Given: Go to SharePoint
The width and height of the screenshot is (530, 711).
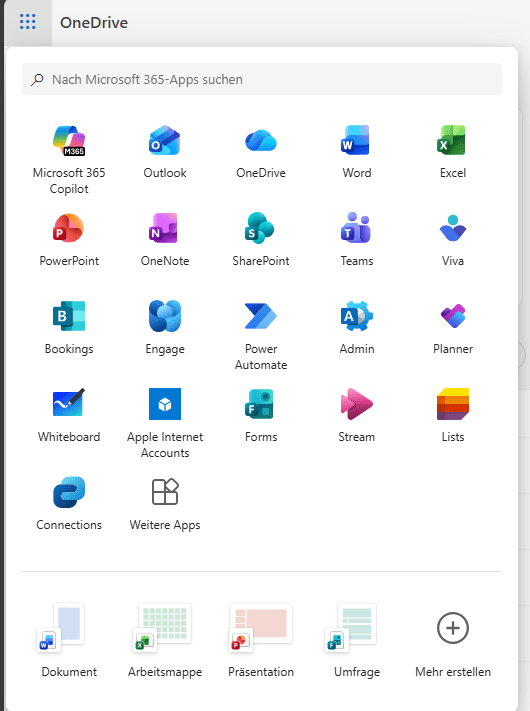Looking at the screenshot, I should pos(261,240).
